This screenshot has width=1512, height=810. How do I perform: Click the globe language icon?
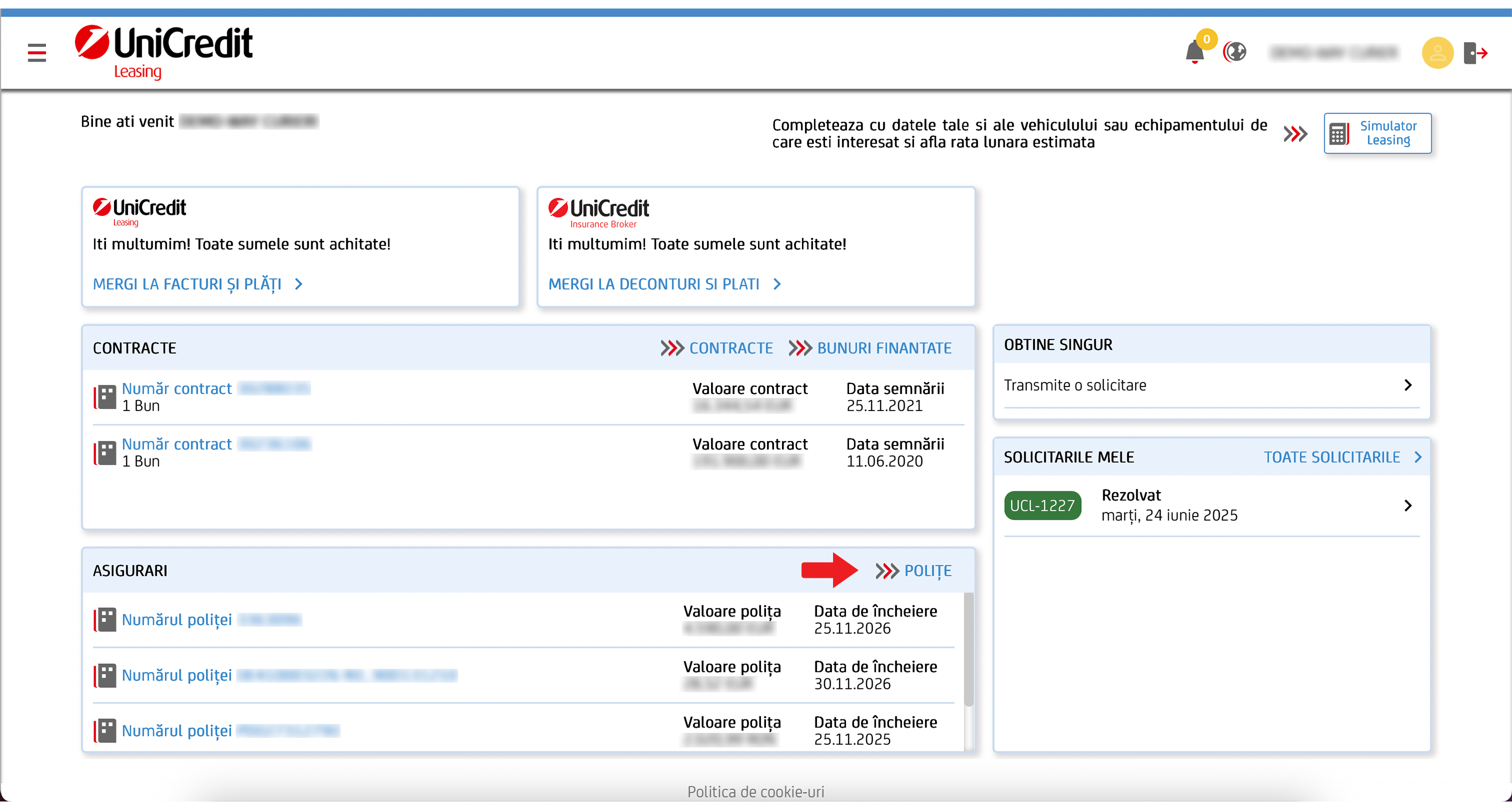[x=1234, y=52]
